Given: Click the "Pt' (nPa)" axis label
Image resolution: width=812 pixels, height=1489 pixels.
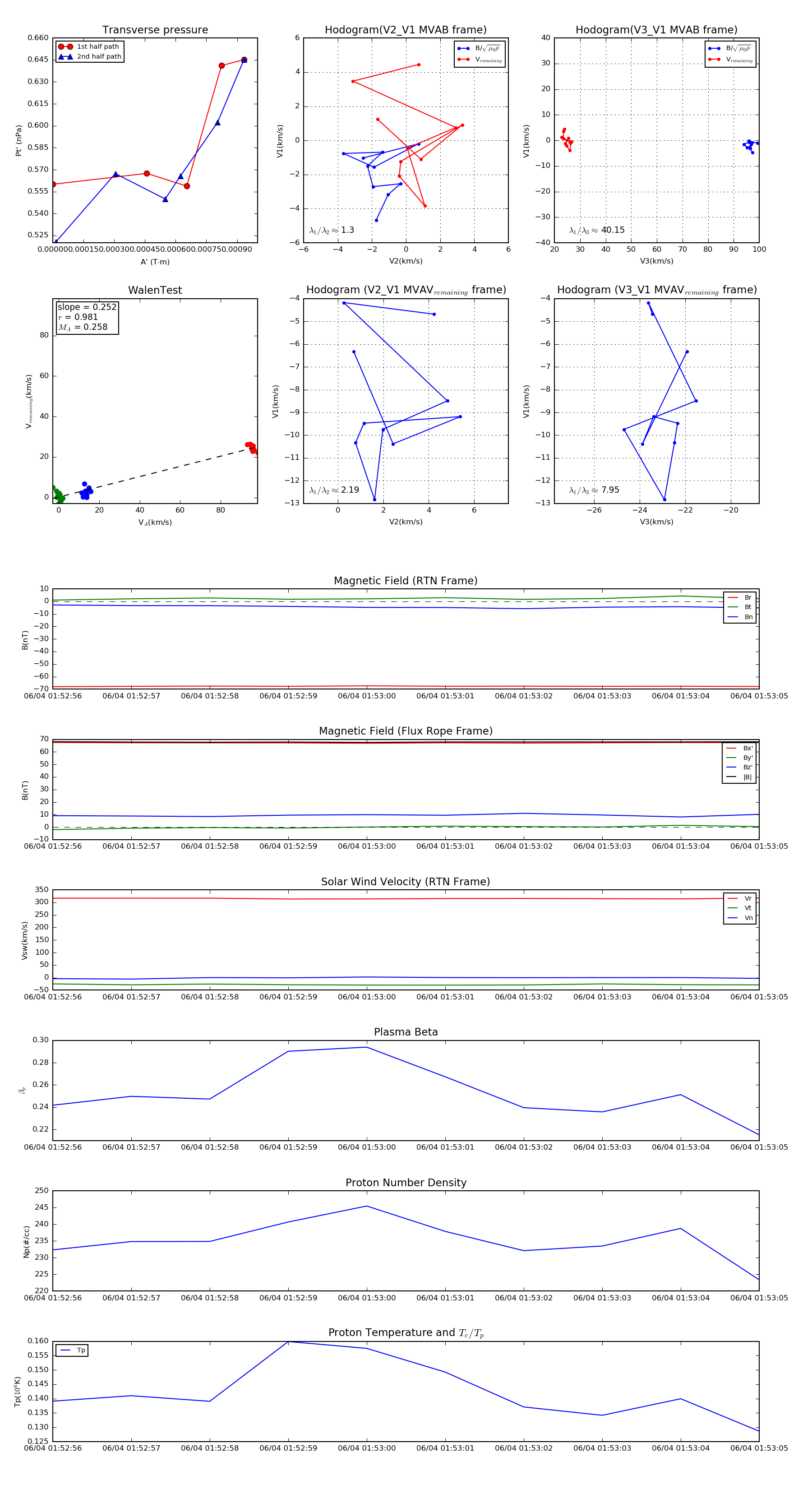Looking at the screenshot, I should pyautogui.click(x=18, y=140).
